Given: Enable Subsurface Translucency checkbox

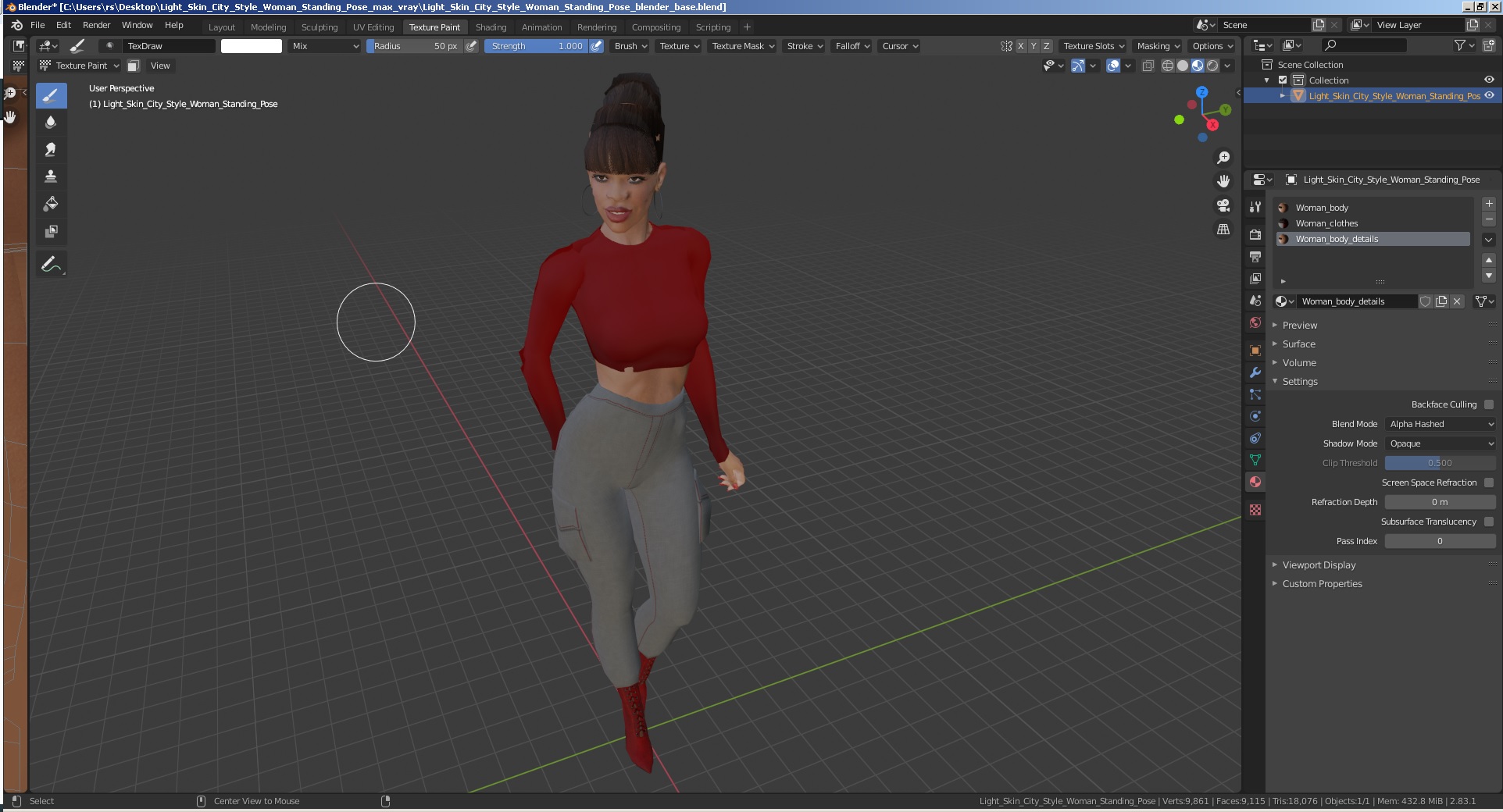Looking at the screenshot, I should (1489, 522).
